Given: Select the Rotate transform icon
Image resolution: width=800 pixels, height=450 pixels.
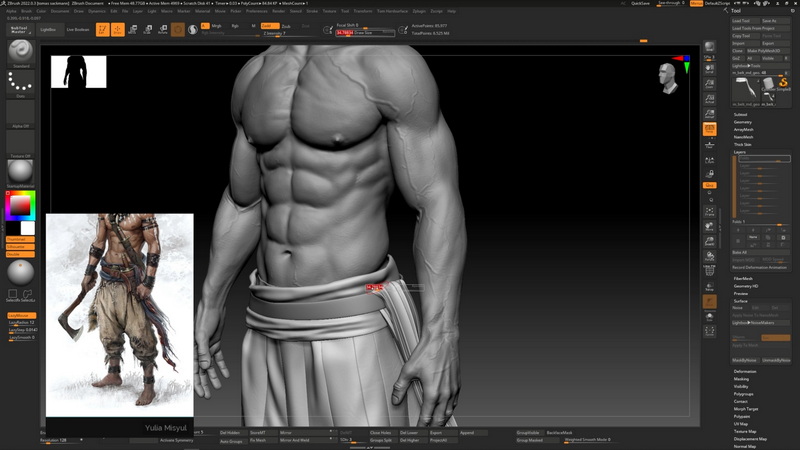Looking at the screenshot, I should 163,30.
